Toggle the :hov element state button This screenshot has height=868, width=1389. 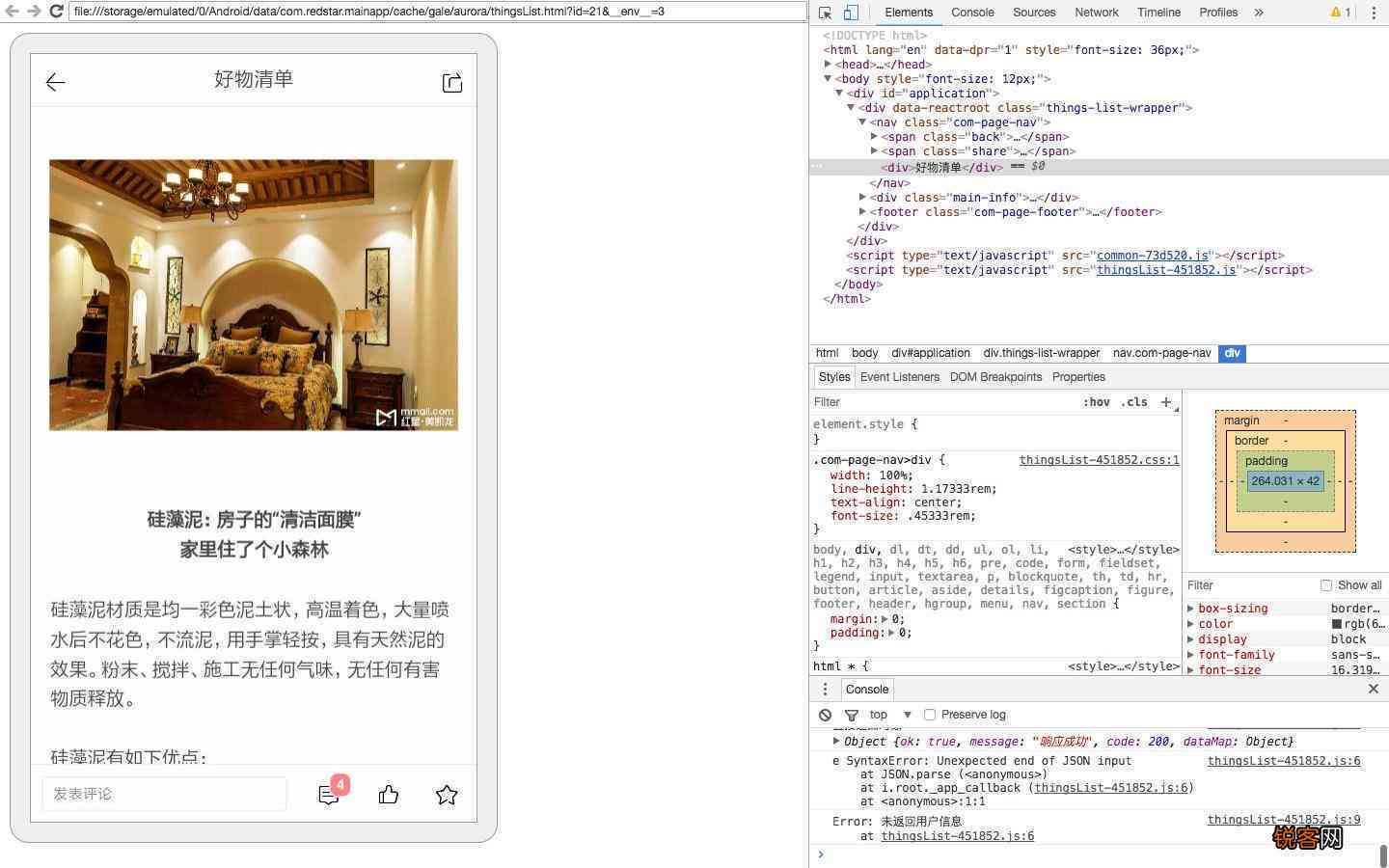click(1097, 402)
